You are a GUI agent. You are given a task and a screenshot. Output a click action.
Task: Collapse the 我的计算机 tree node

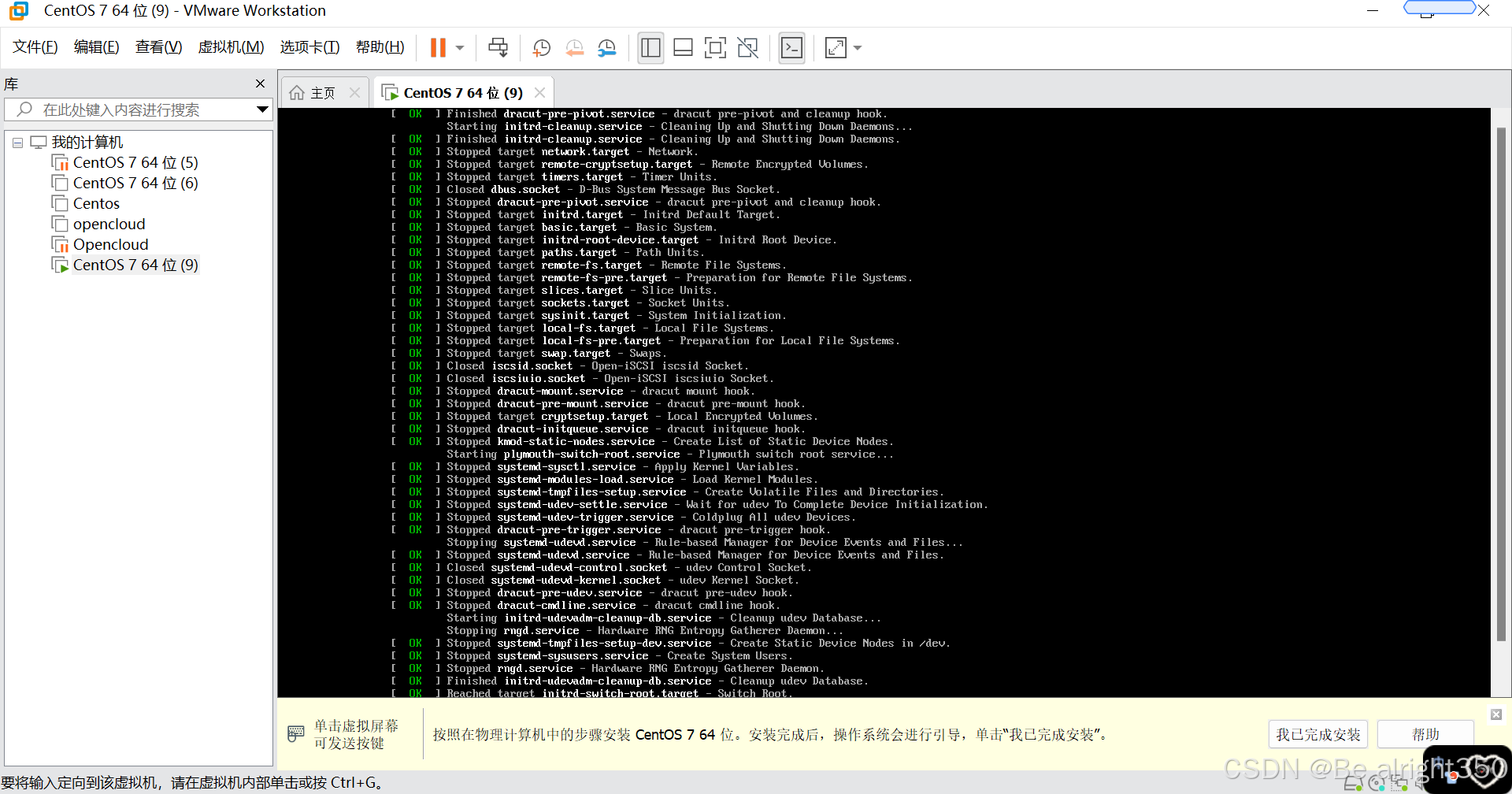coord(17,142)
